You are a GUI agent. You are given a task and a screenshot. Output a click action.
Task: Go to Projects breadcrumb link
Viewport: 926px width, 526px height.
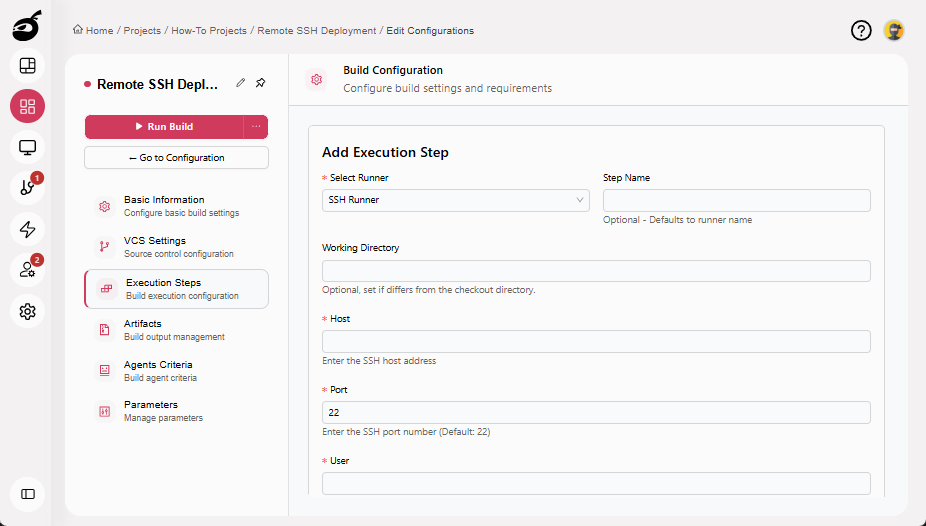point(142,31)
